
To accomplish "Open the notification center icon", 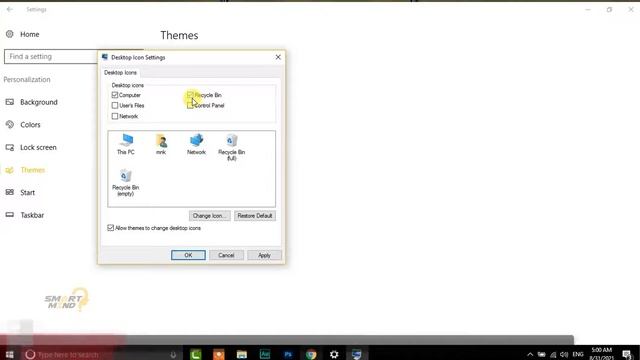I will pos(627,354).
